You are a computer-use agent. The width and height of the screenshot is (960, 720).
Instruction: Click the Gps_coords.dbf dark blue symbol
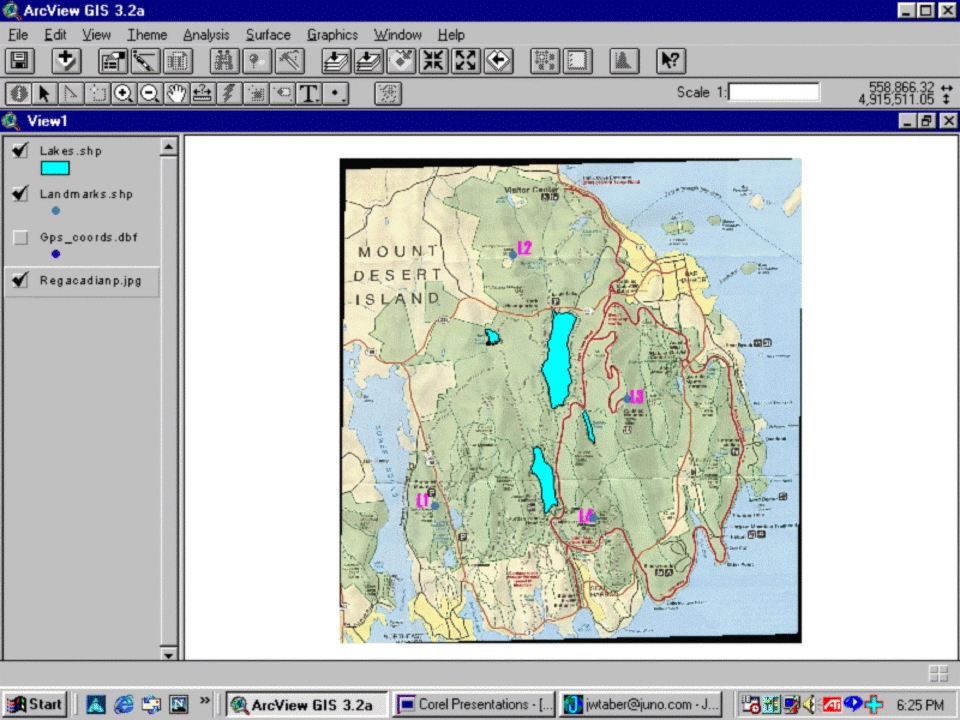click(56, 253)
